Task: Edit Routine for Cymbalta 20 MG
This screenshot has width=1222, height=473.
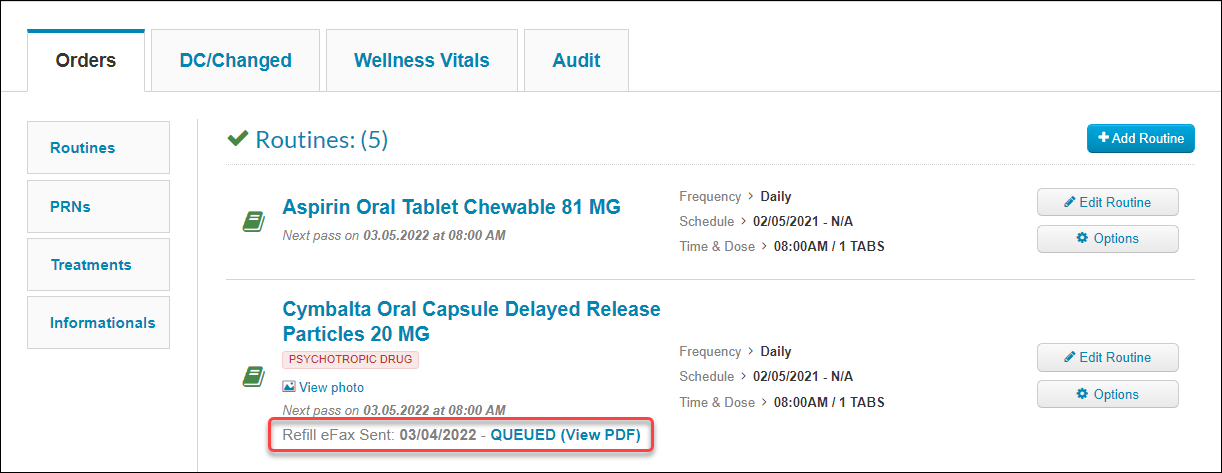Action: (x=1108, y=357)
